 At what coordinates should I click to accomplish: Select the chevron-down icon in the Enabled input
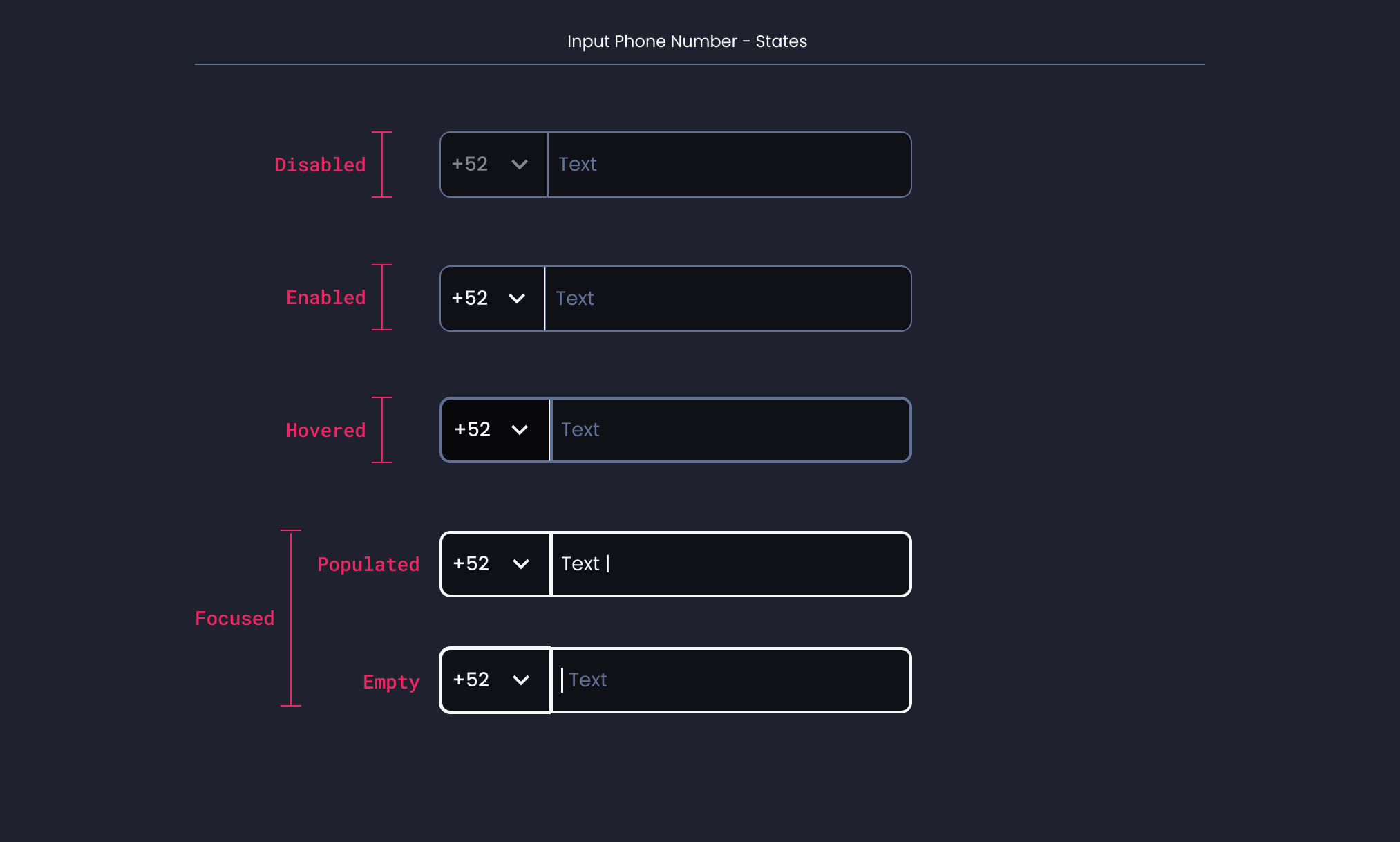click(x=518, y=298)
